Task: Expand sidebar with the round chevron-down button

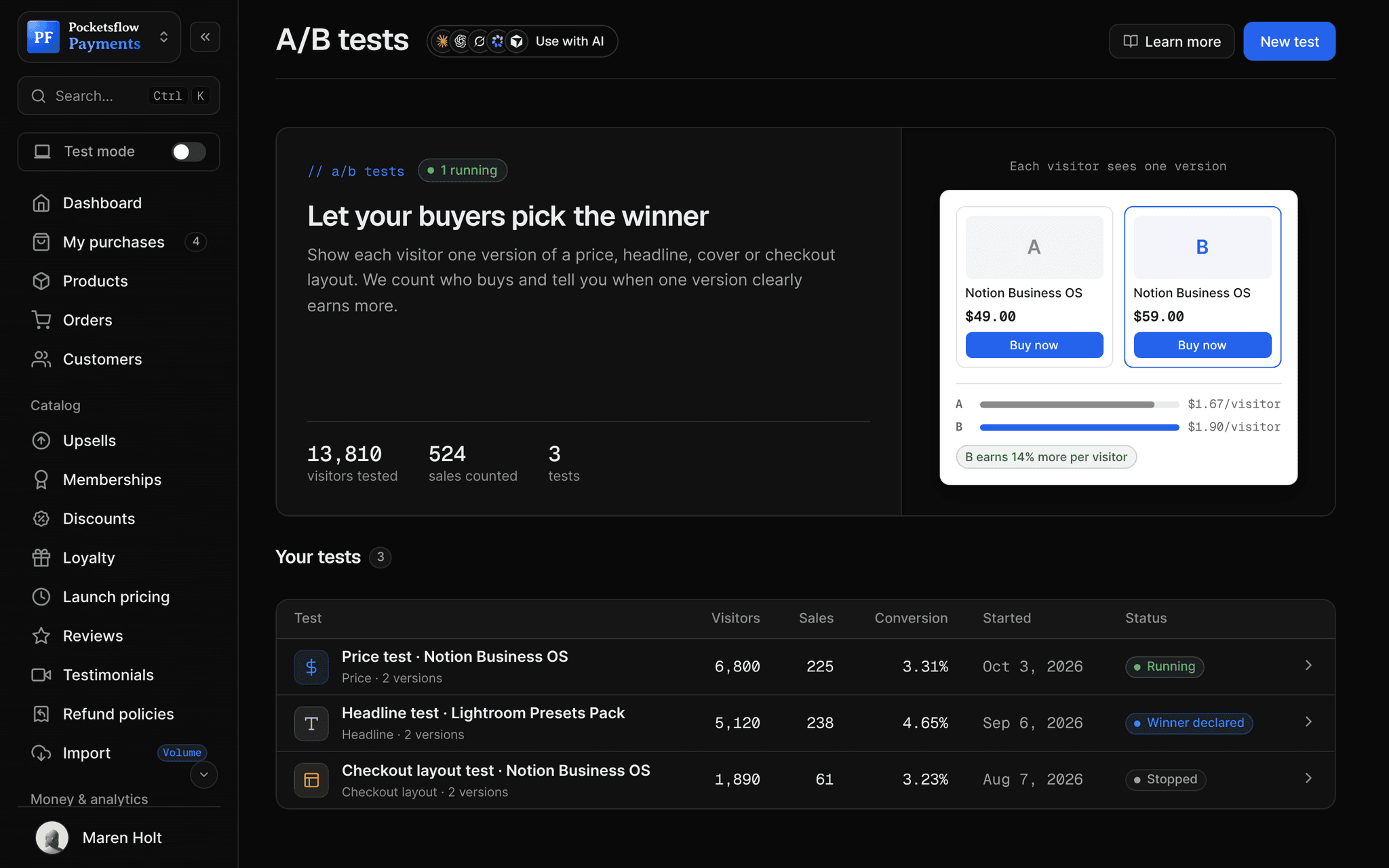Action: [203, 774]
